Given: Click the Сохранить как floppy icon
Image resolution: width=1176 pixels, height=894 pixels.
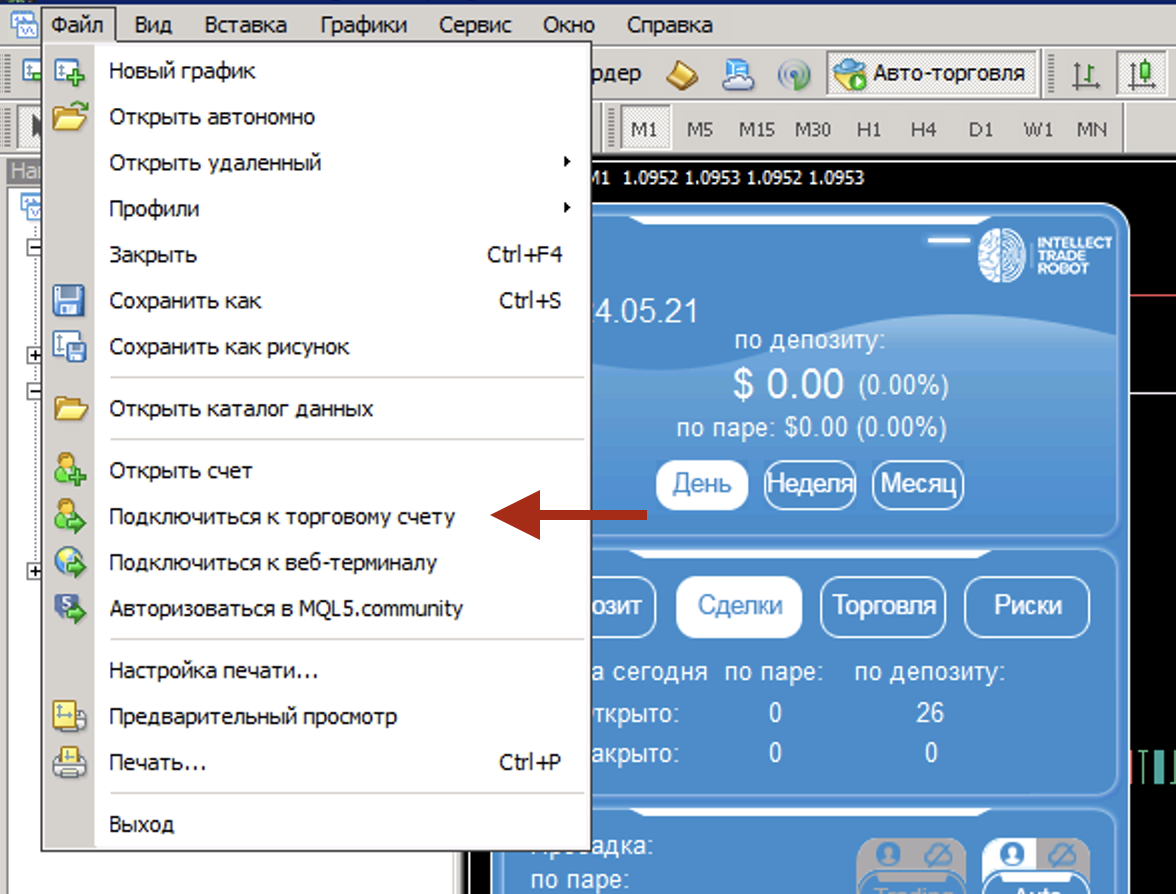Looking at the screenshot, I should (x=69, y=301).
